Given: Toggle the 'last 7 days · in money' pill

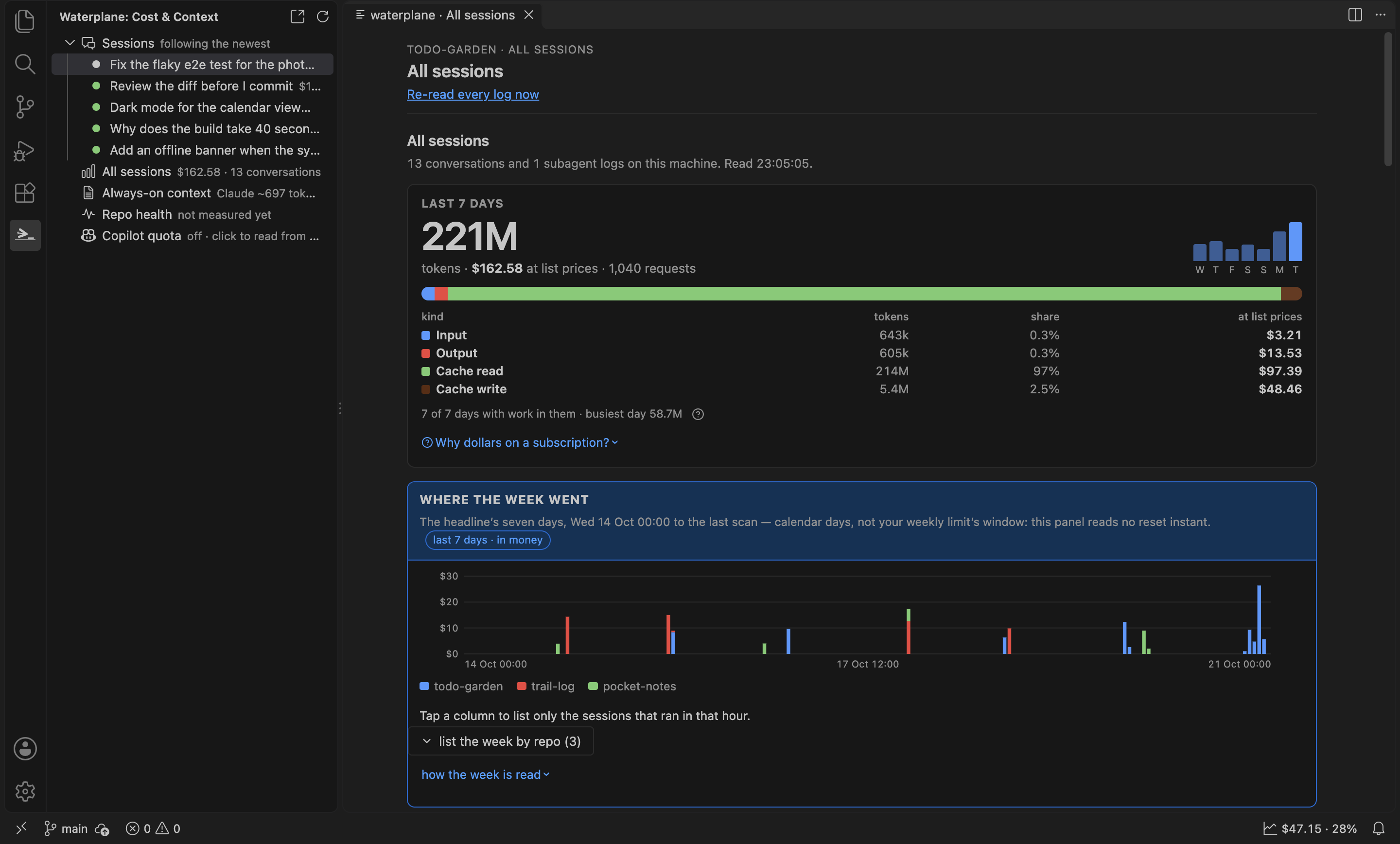Looking at the screenshot, I should pos(488,540).
